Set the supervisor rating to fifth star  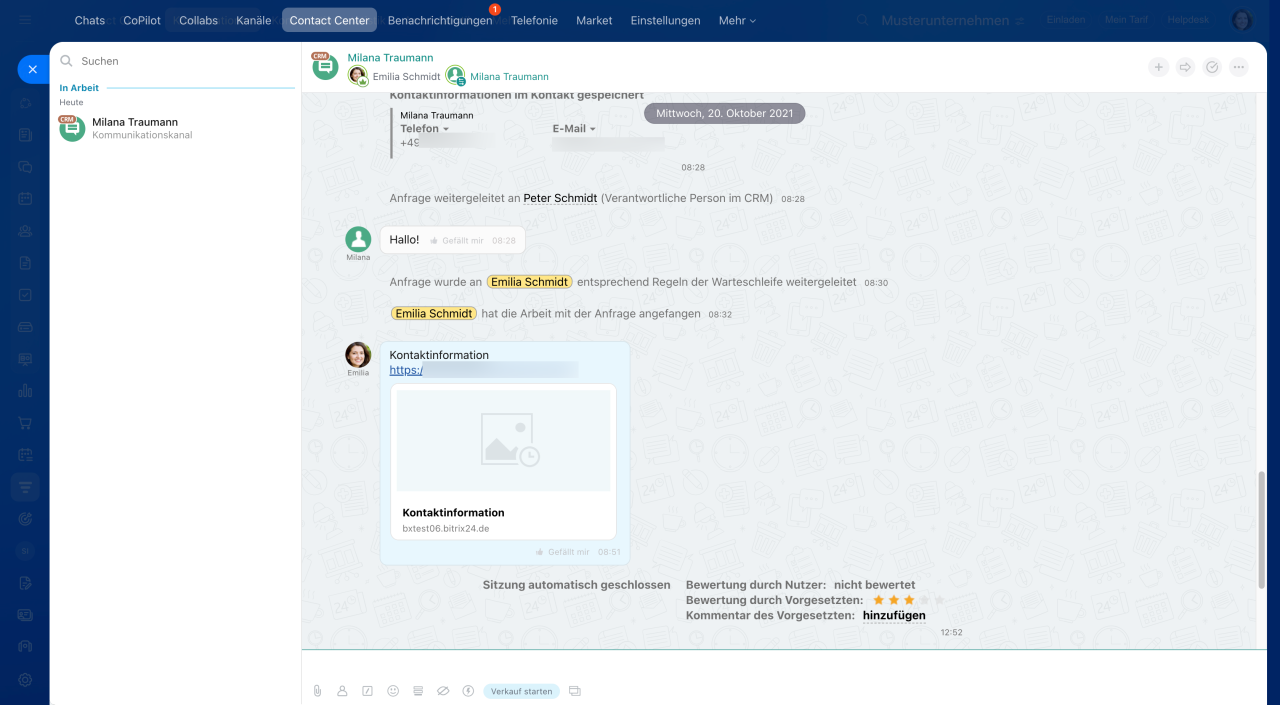click(939, 600)
